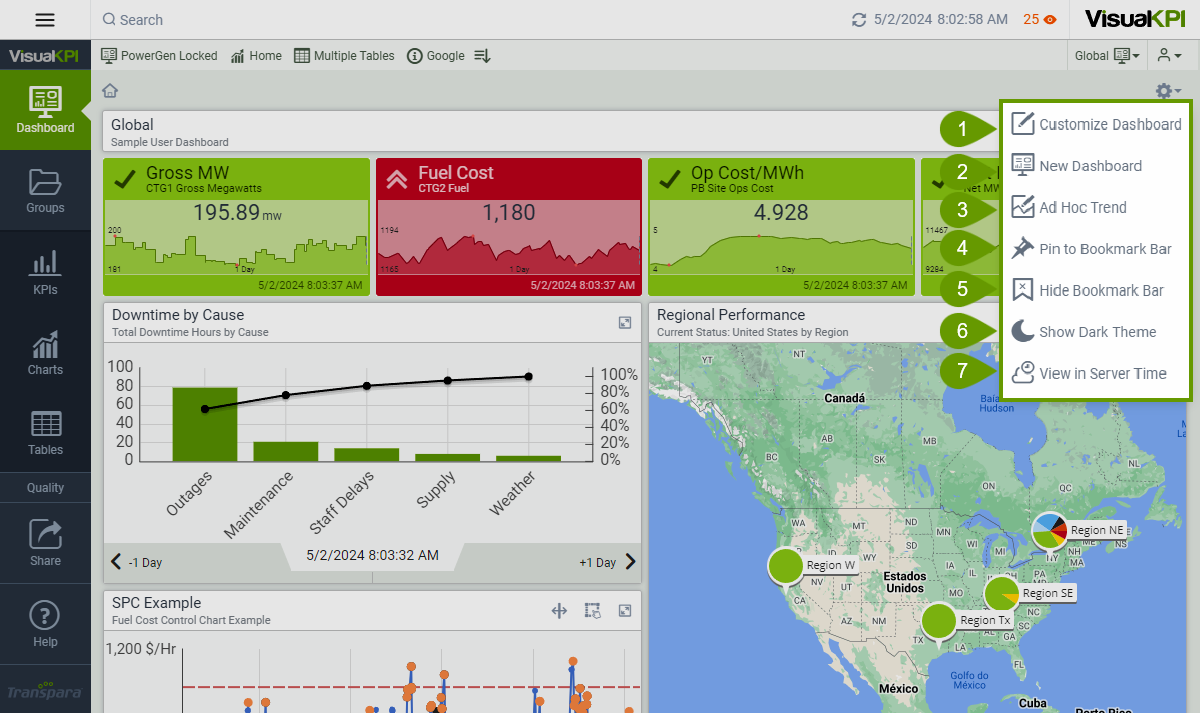Open Groups in the sidebar
Screen dimensions: 1200x713
(x=45, y=190)
